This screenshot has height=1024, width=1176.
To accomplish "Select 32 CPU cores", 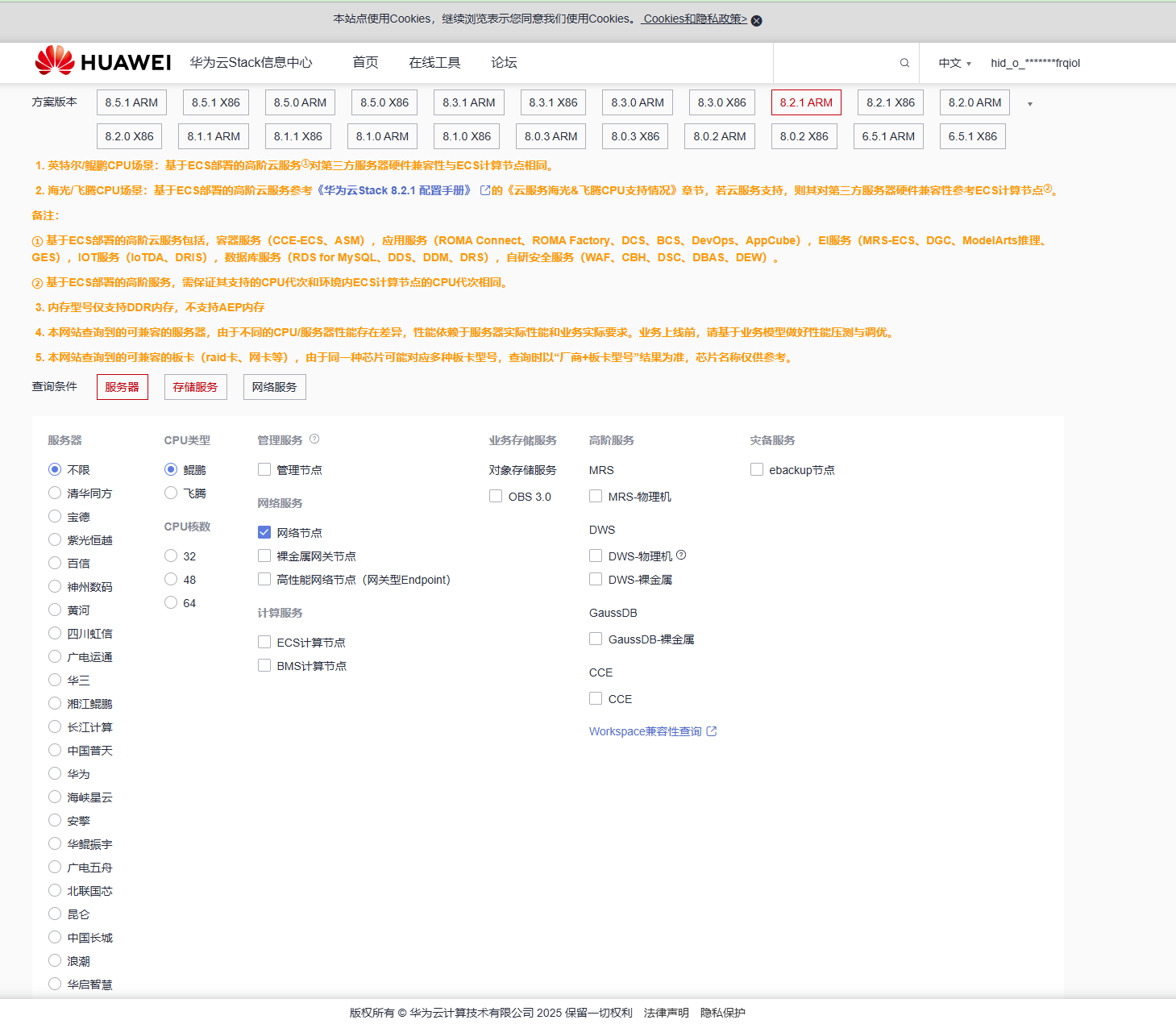I will tap(171, 556).
